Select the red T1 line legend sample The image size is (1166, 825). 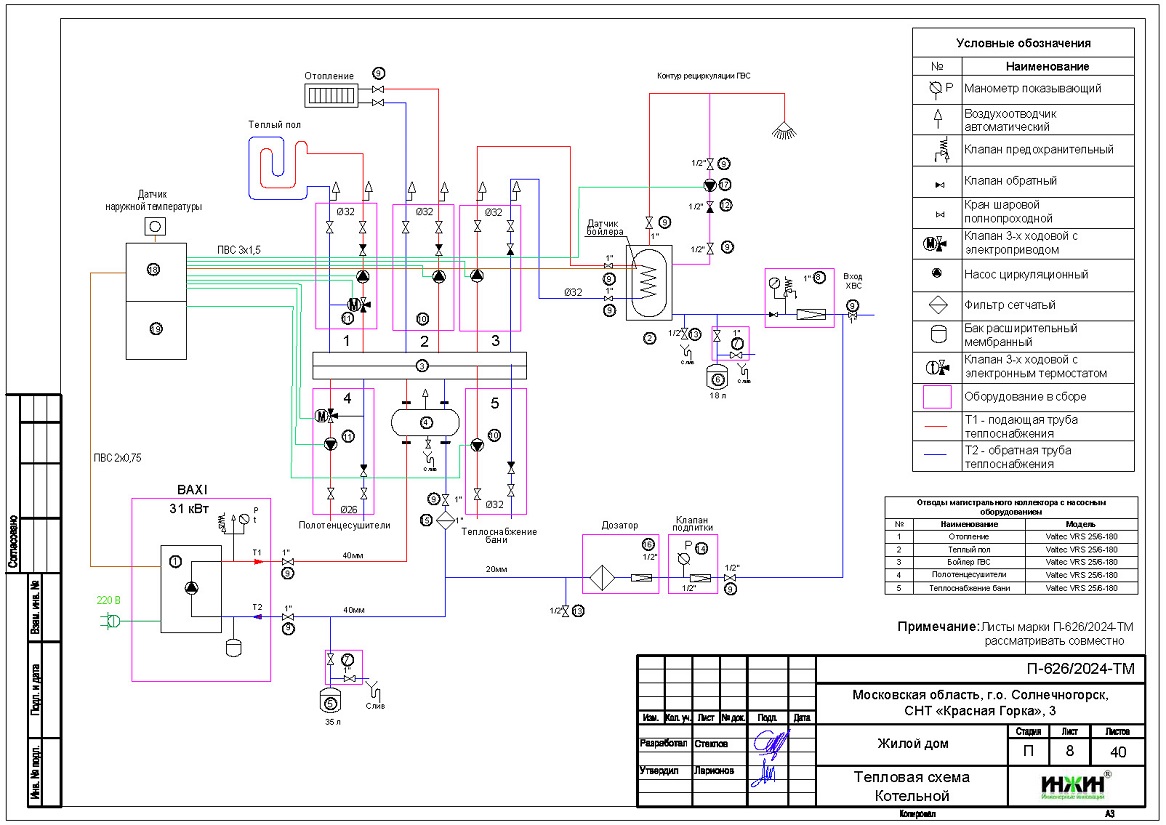(x=936, y=424)
